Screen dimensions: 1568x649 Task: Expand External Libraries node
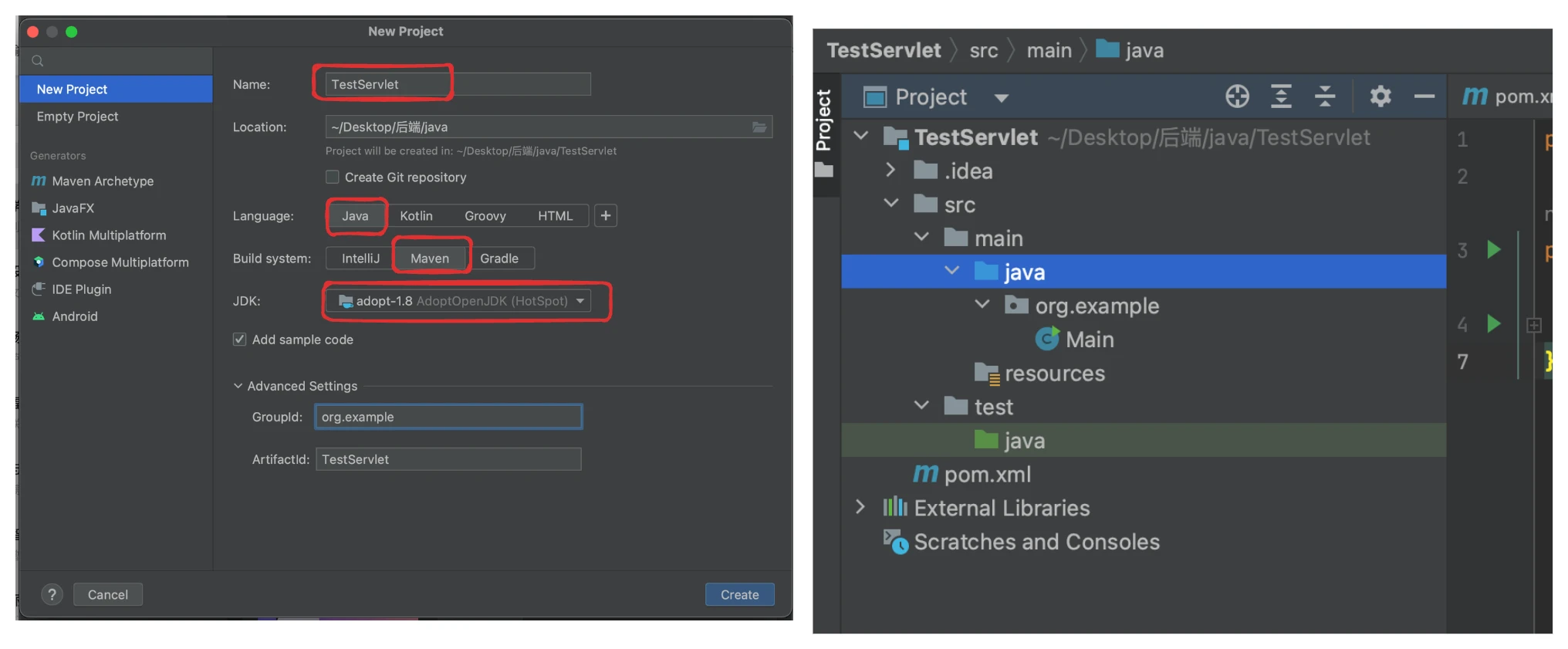860,507
